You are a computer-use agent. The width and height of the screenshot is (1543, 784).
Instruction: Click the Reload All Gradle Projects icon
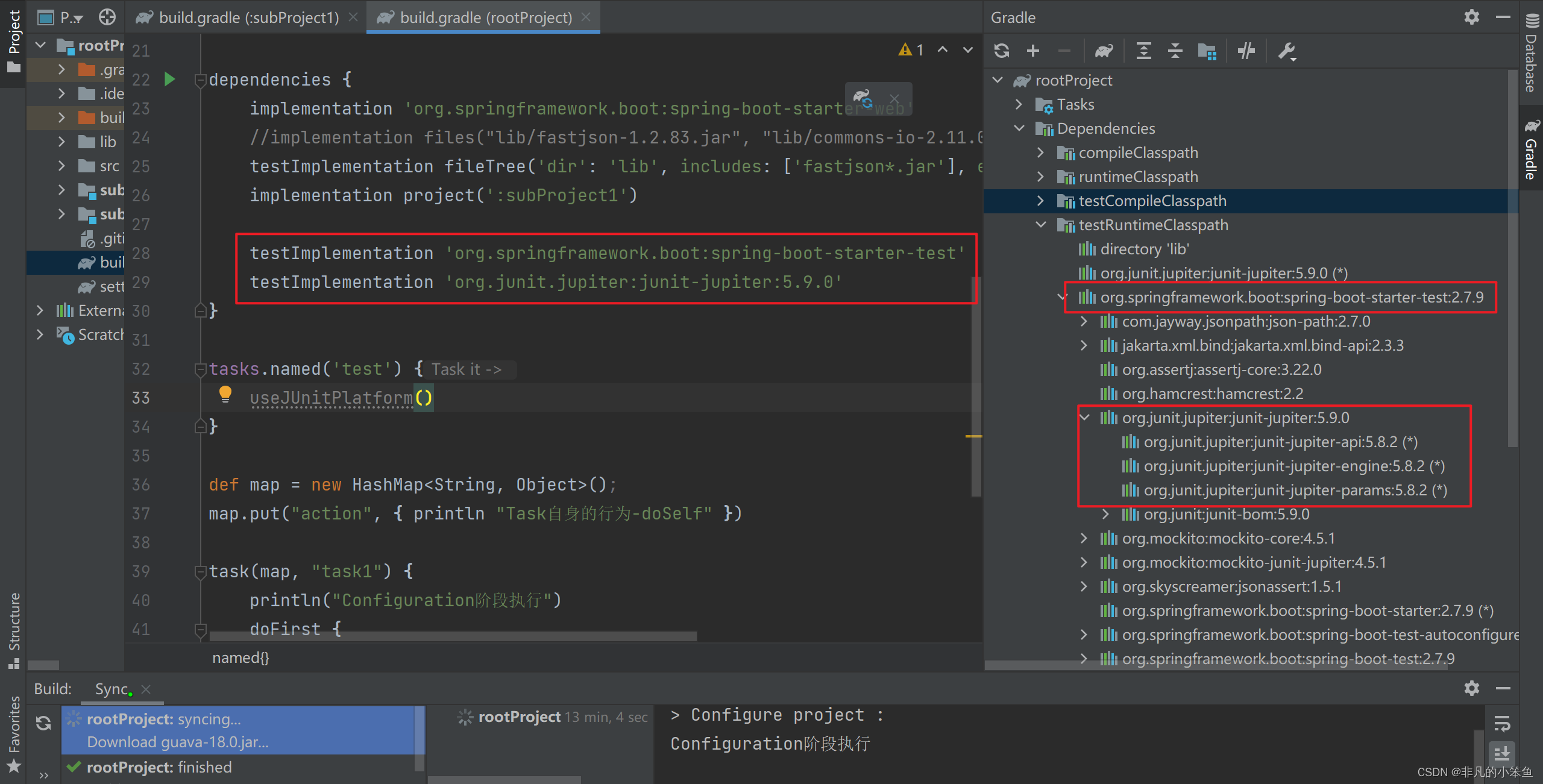1002,51
